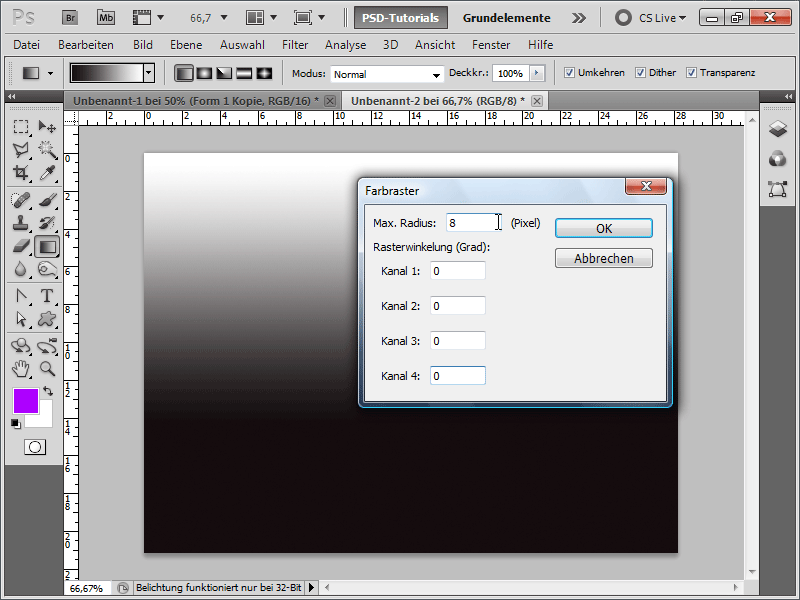Select the Magic Wand tool
The height and width of the screenshot is (600, 800).
click(47, 149)
